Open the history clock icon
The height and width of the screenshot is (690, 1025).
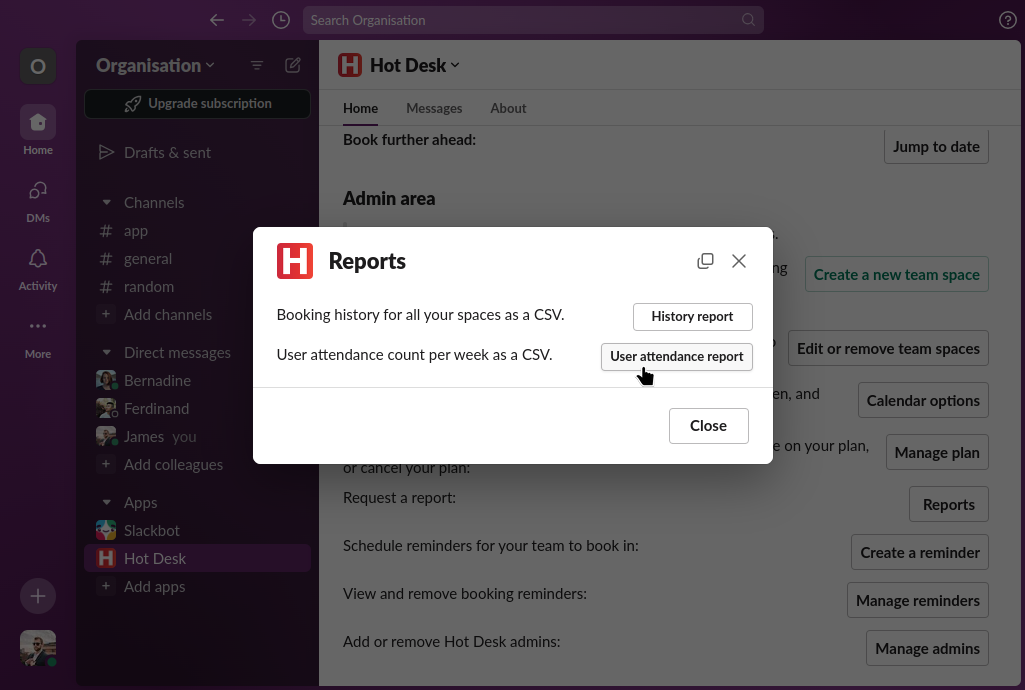pos(281,20)
